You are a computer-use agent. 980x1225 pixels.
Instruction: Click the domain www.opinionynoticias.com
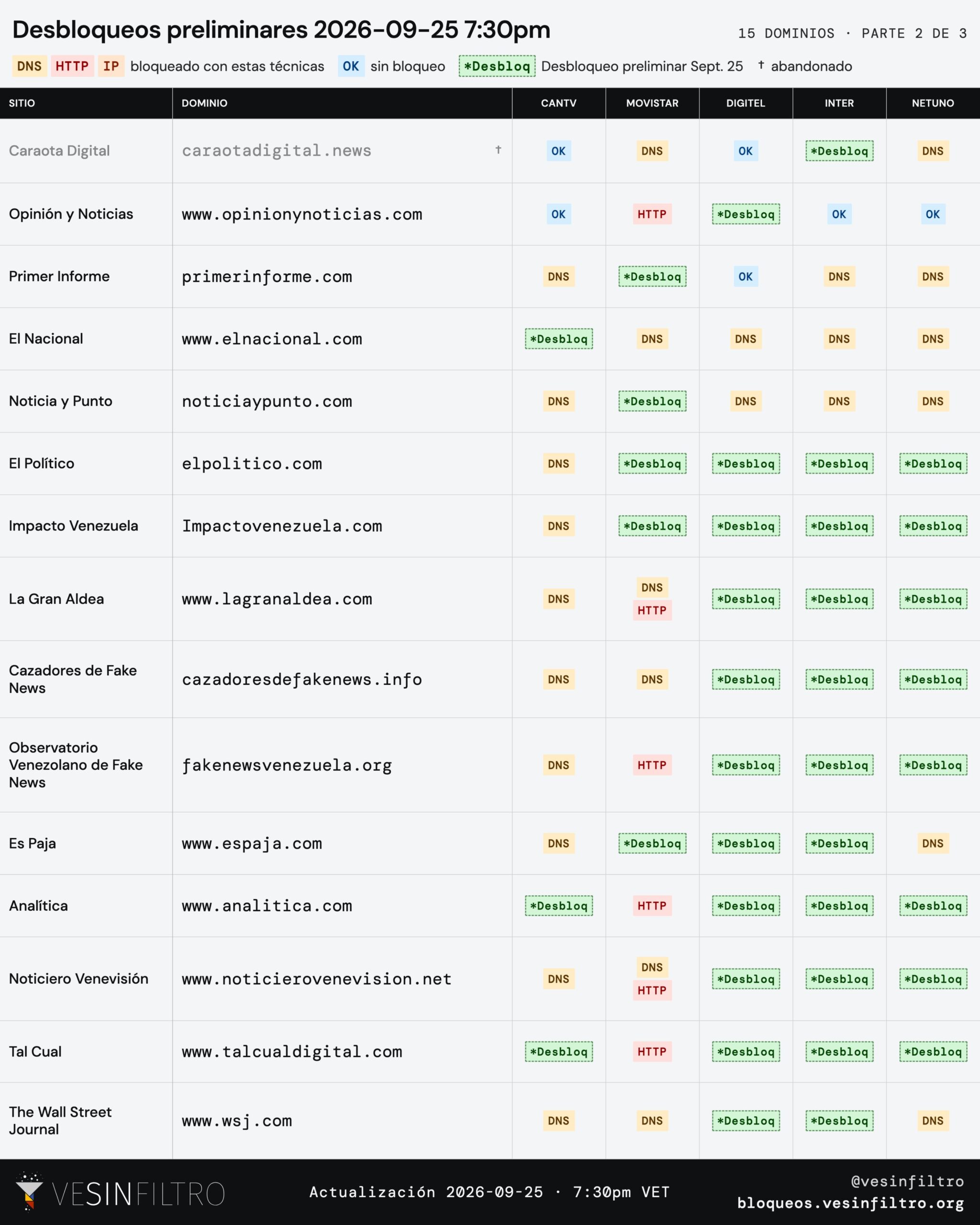click(302, 214)
